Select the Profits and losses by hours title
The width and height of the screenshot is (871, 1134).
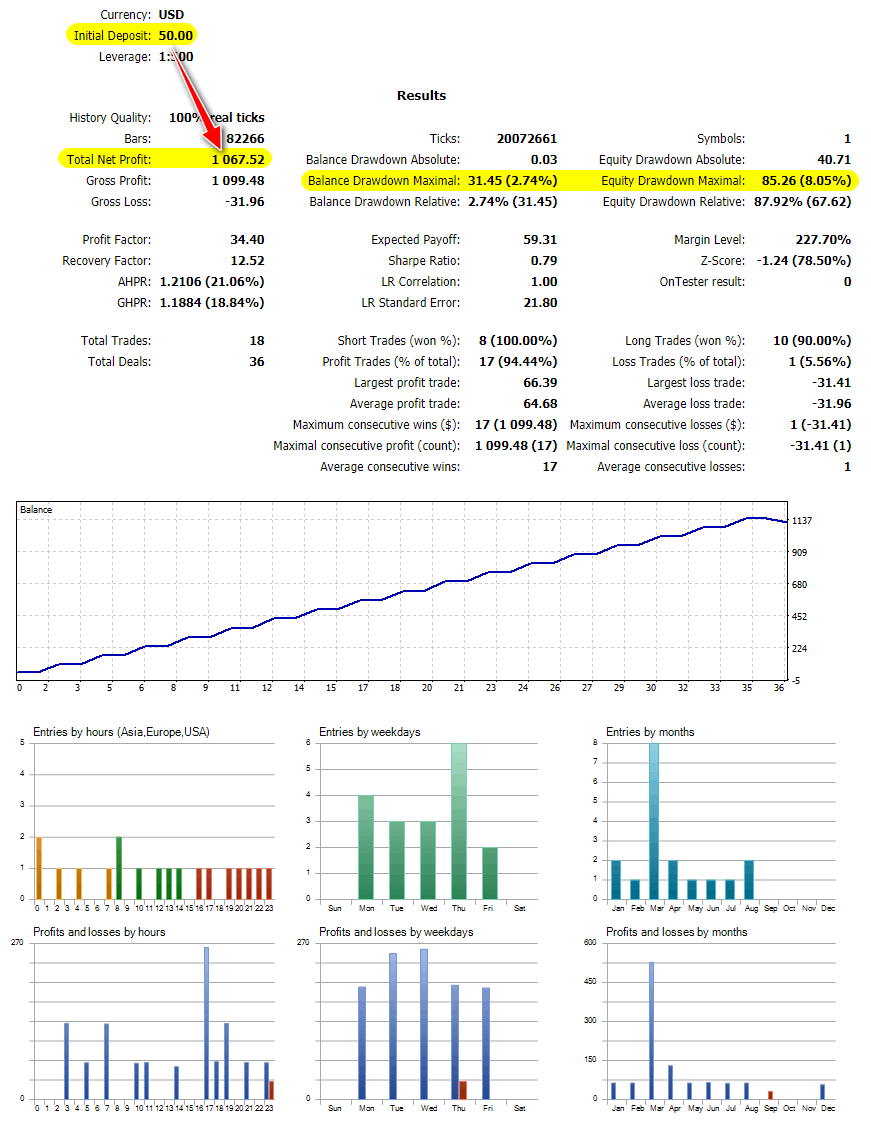[99, 932]
